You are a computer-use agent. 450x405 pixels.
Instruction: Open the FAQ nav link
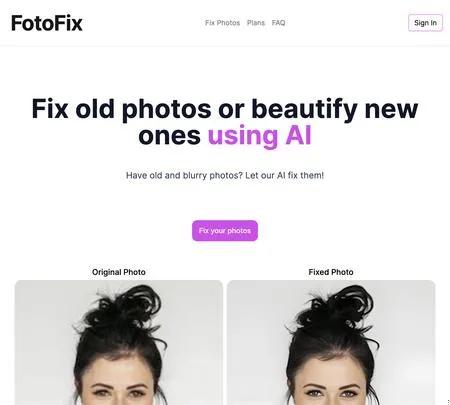click(x=278, y=23)
